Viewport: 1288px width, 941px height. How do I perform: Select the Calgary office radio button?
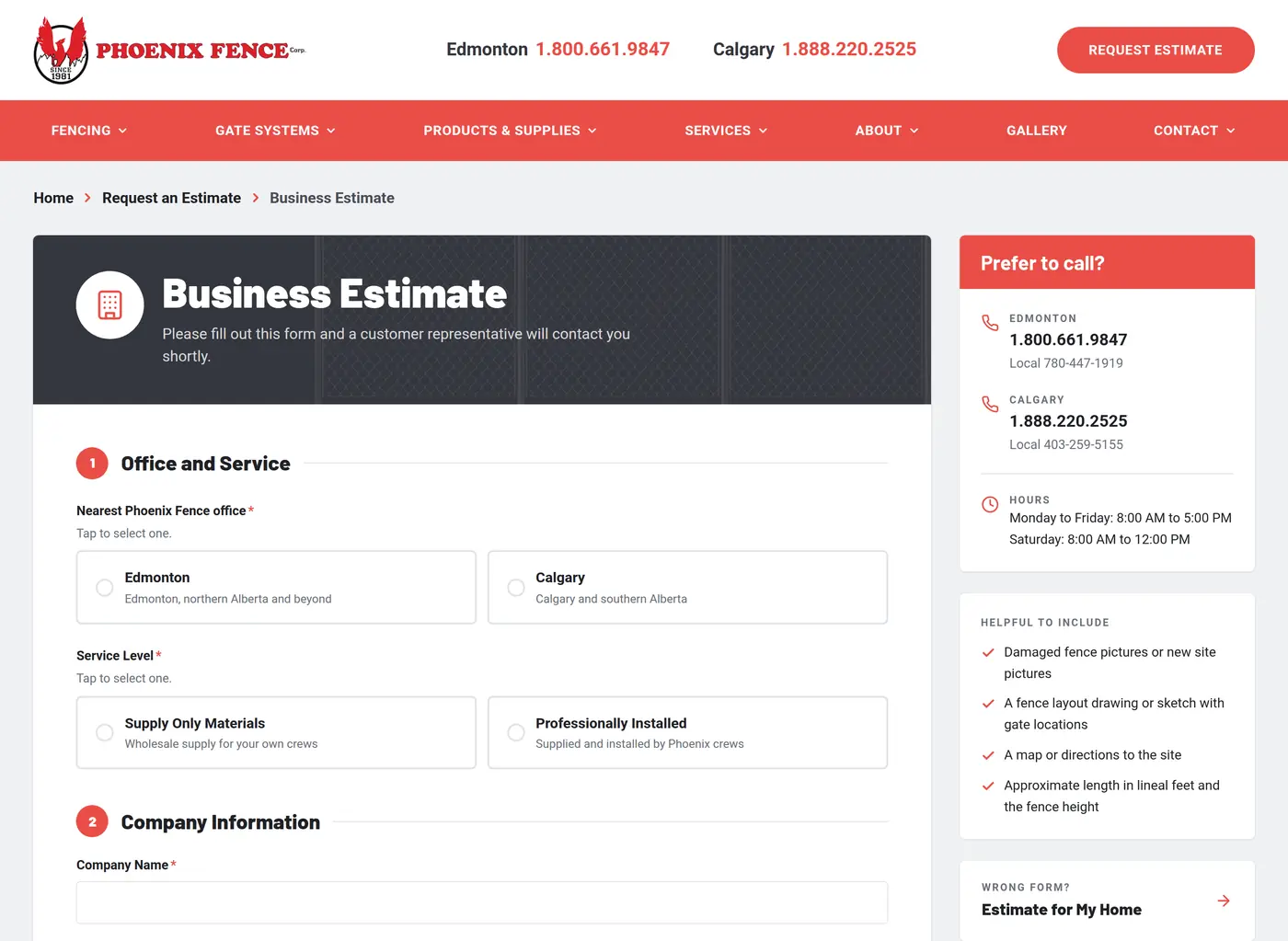(516, 587)
